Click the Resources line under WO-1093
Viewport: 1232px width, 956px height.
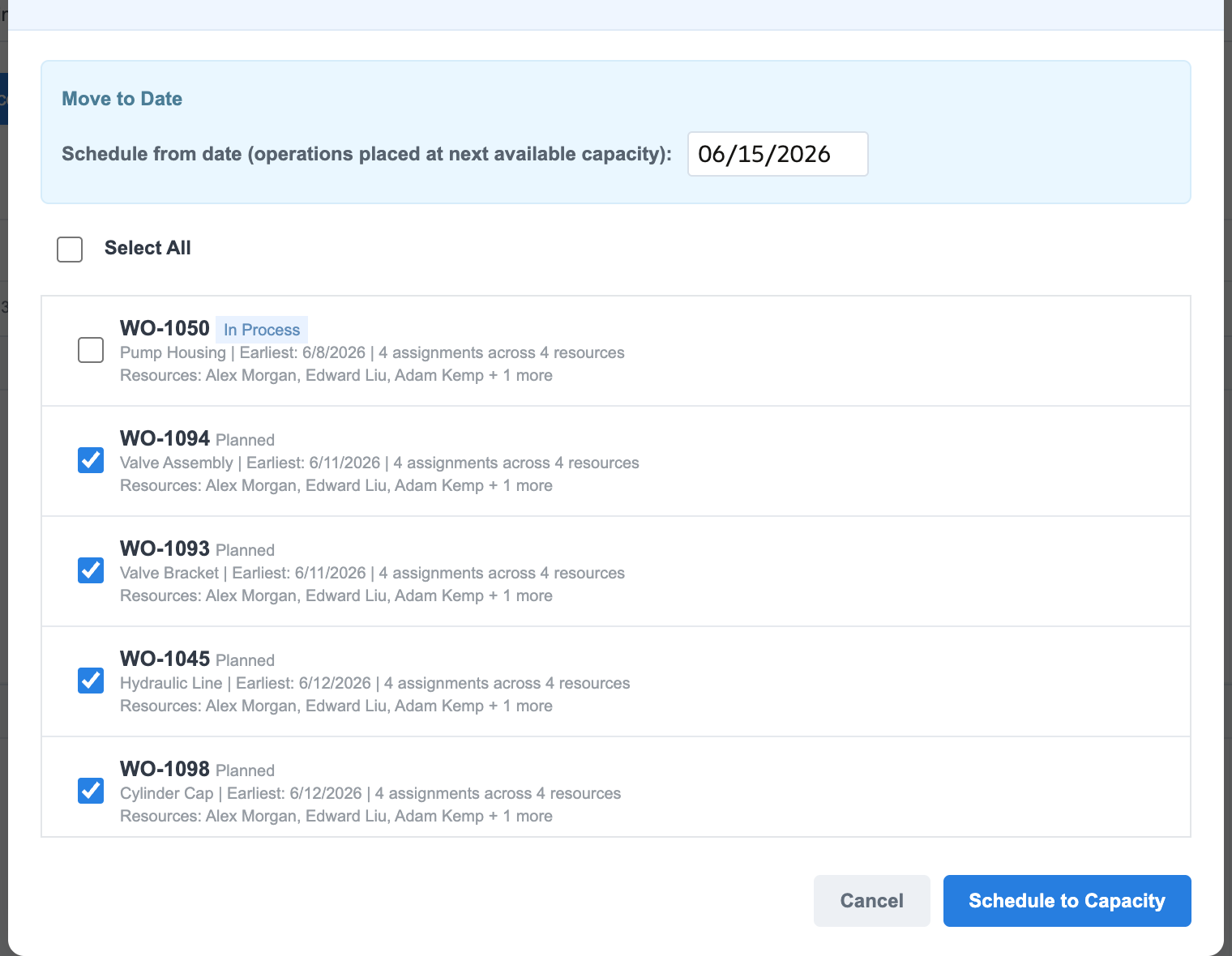point(336,595)
